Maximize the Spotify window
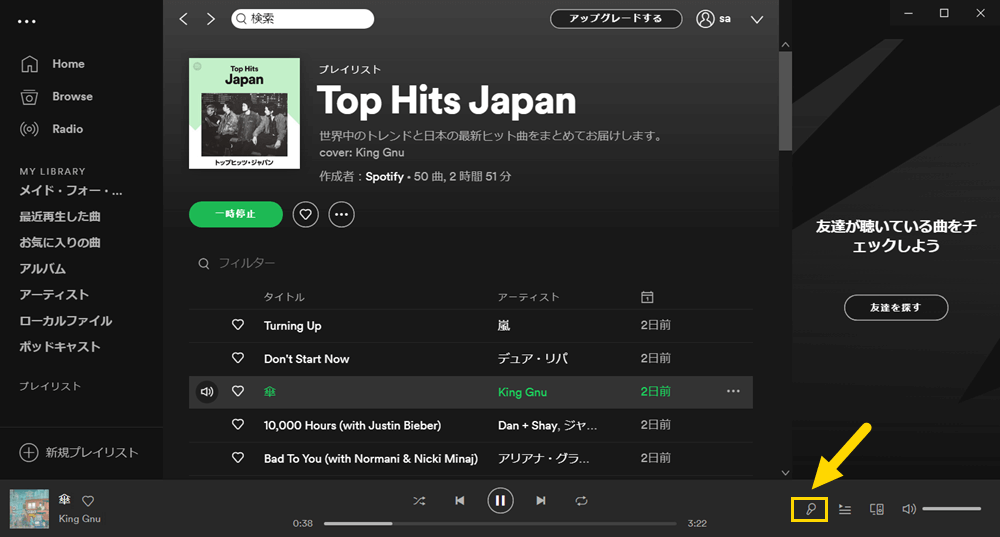1000x537 pixels. [x=944, y=13]
